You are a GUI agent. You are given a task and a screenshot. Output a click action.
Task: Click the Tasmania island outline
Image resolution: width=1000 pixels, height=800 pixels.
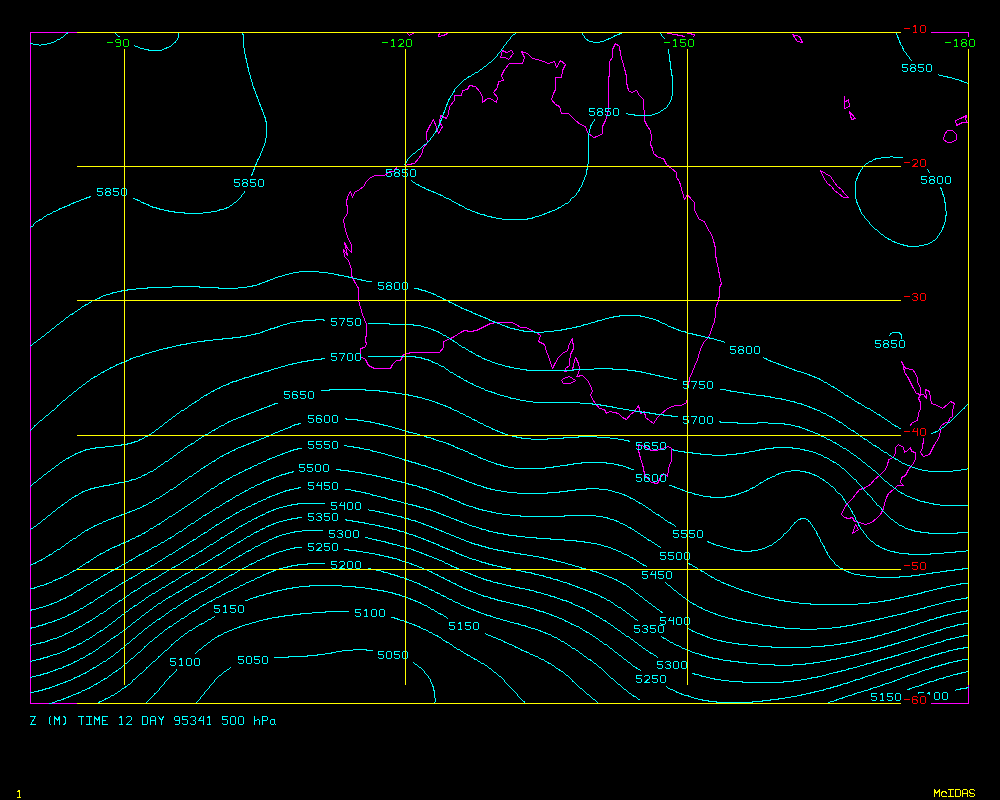pyautogui.click(x=654, y=462)
